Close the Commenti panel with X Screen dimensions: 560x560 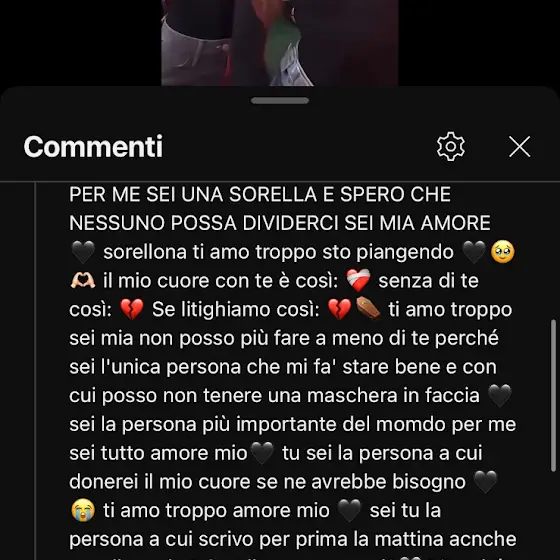[519, 146]
